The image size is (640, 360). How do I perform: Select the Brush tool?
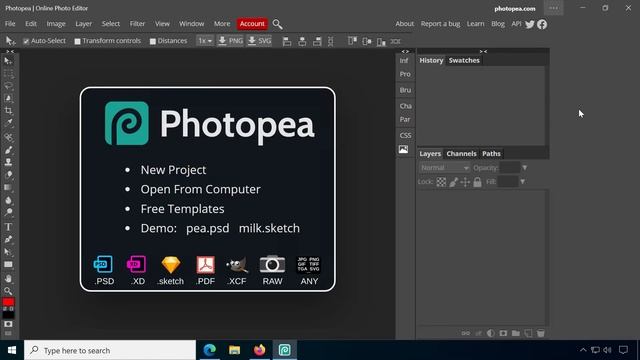[x=8, y=150]
